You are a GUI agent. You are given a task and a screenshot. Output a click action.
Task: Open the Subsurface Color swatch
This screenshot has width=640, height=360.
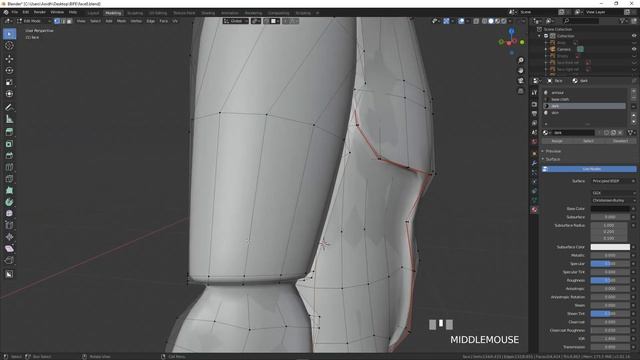pyautogui.click(x=610, y=247)
